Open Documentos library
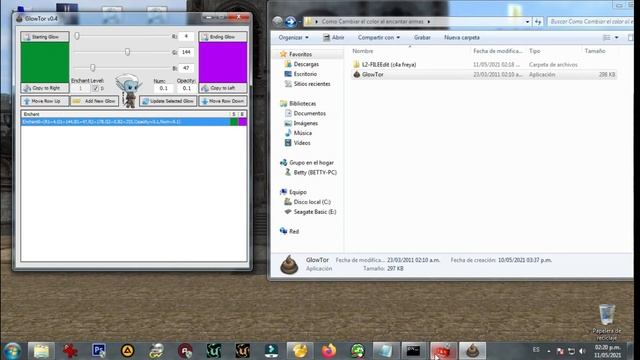 click(x=309, y=113)
